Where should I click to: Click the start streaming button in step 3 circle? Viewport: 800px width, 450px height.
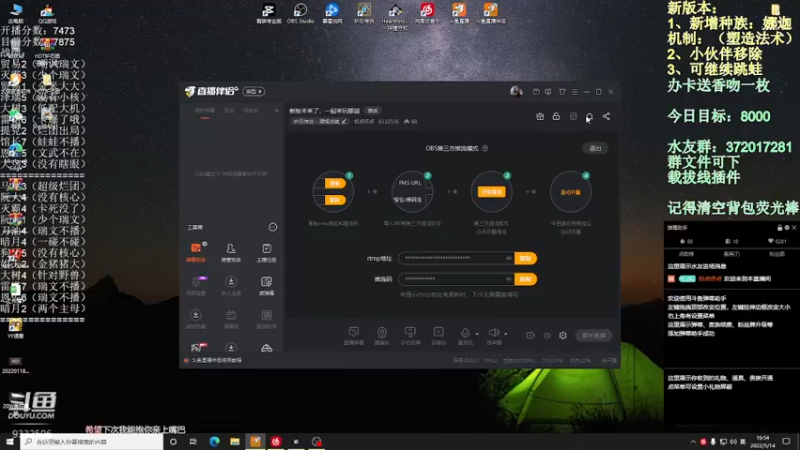(492, 192)
